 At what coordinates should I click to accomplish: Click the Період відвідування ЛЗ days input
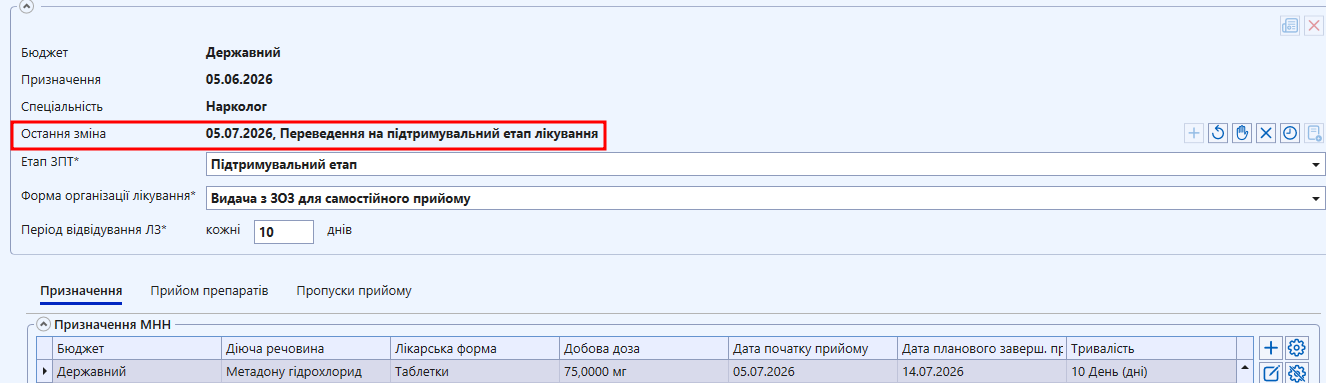tap(284, 232)
